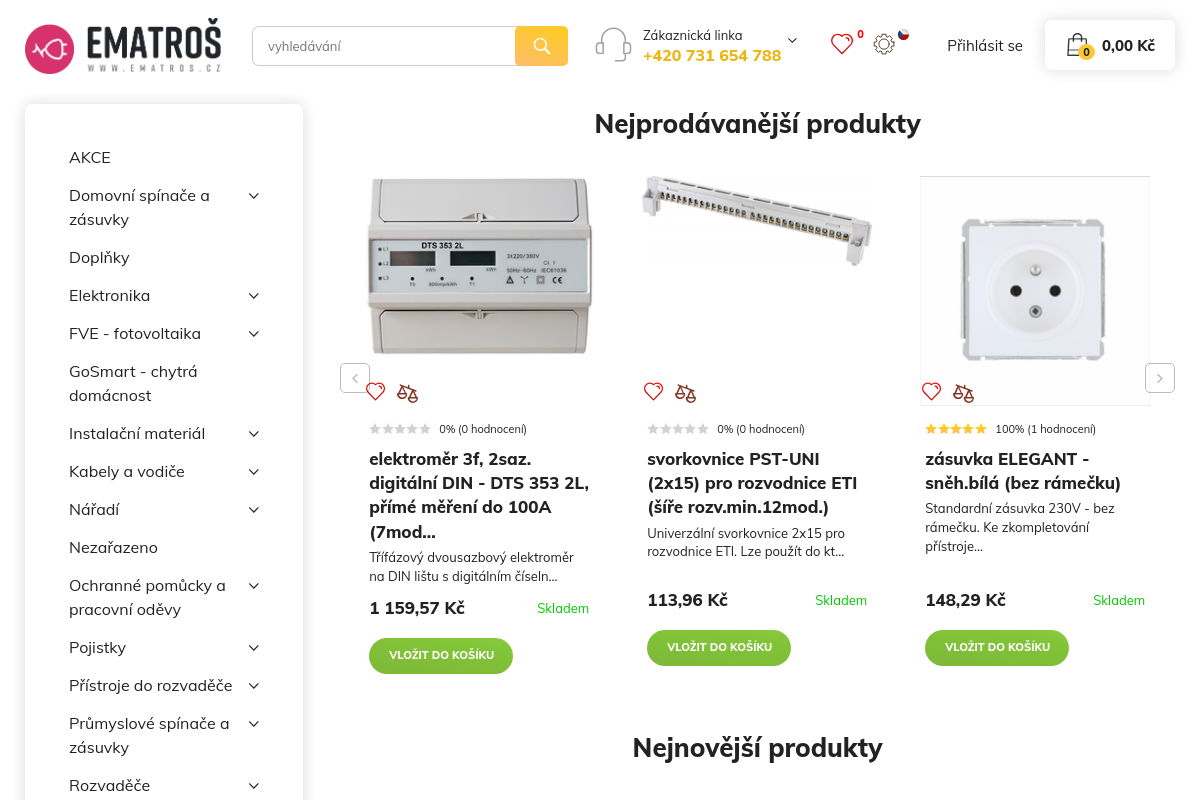Open the settings gear icon
Screen dimensions: 1200x800
(x=883, y=44)
